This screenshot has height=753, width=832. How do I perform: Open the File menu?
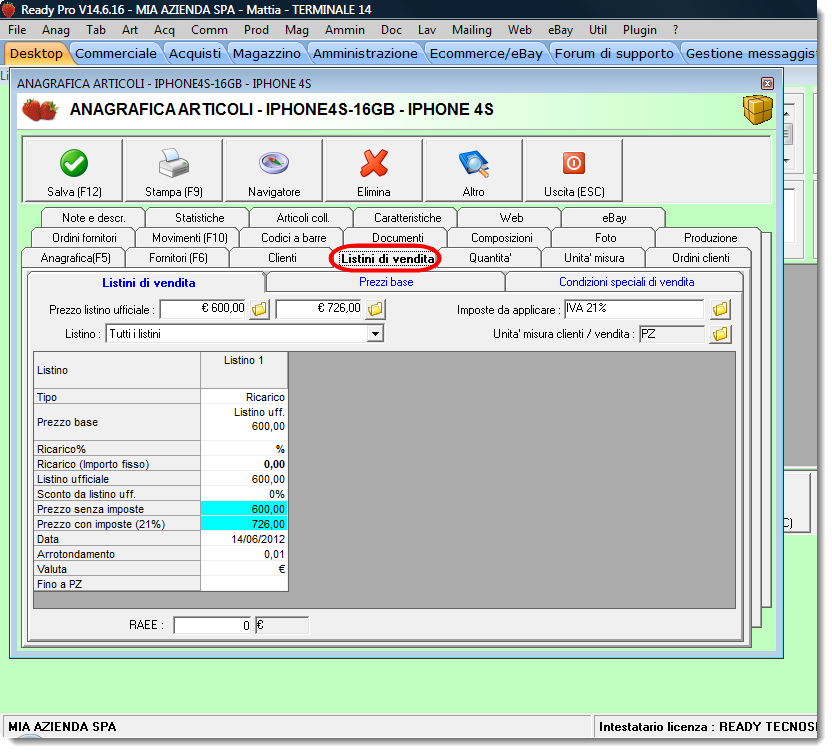point(17,30)
